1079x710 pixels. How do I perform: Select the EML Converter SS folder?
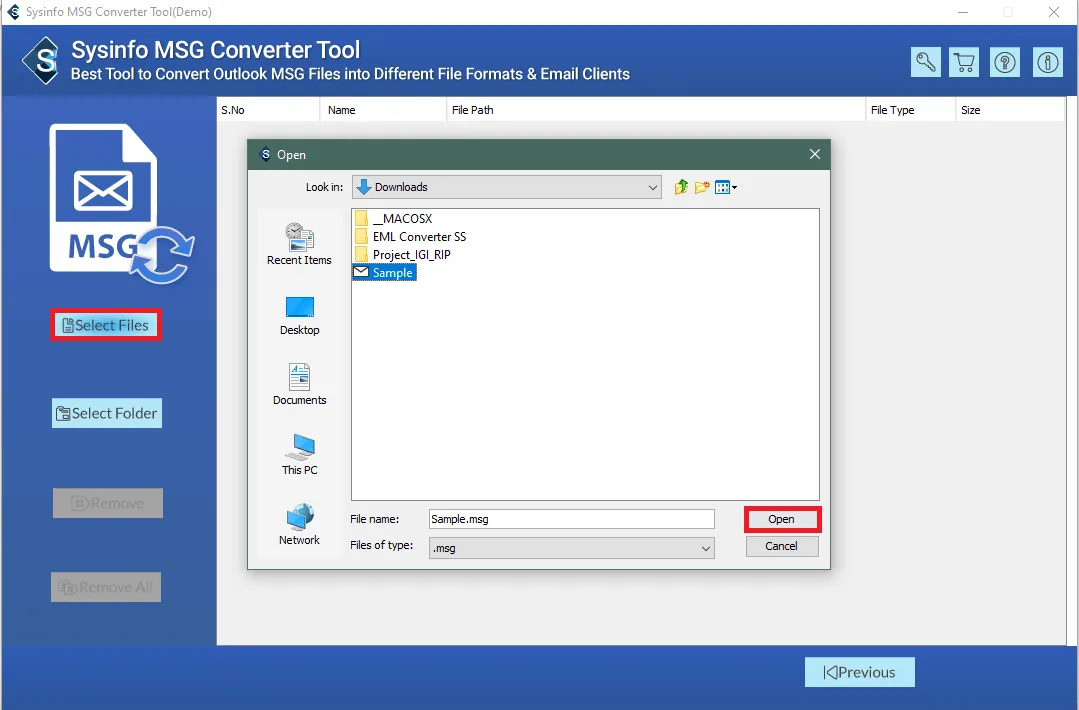pyautogui.click(x=418, y=237)
